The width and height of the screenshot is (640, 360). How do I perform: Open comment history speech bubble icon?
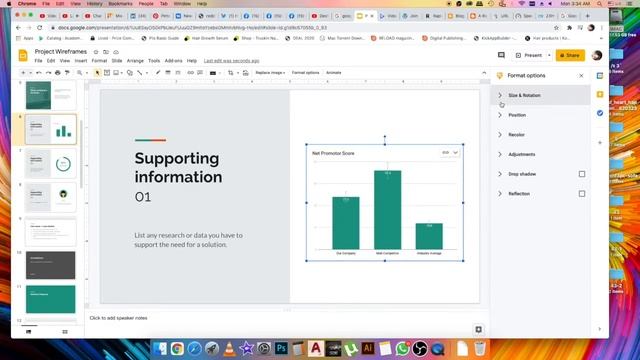pos(501,55)
